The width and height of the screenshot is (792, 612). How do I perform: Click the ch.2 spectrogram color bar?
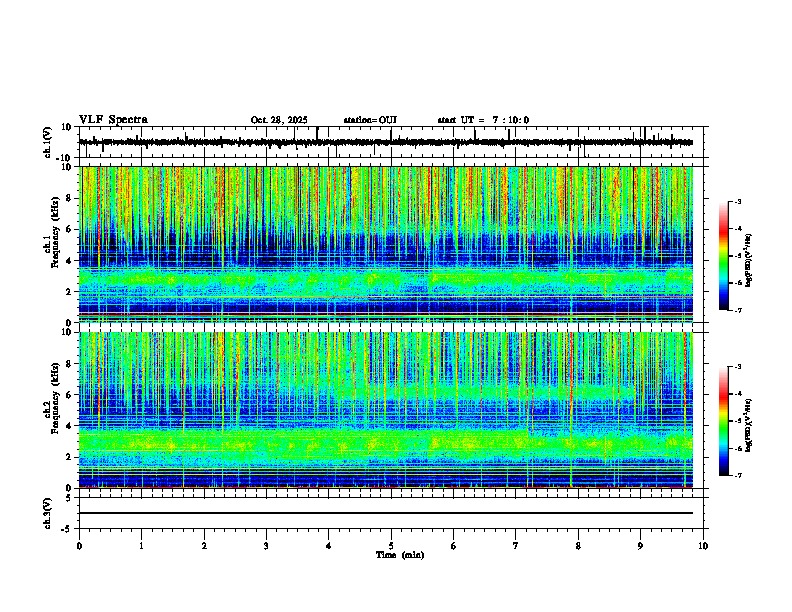724,421
